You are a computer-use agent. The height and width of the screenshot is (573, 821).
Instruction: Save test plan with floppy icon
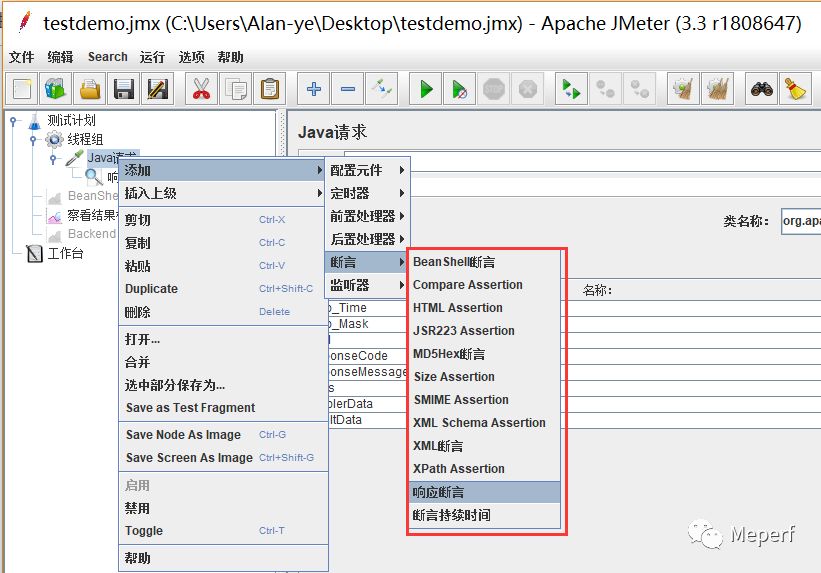(124, 89)
